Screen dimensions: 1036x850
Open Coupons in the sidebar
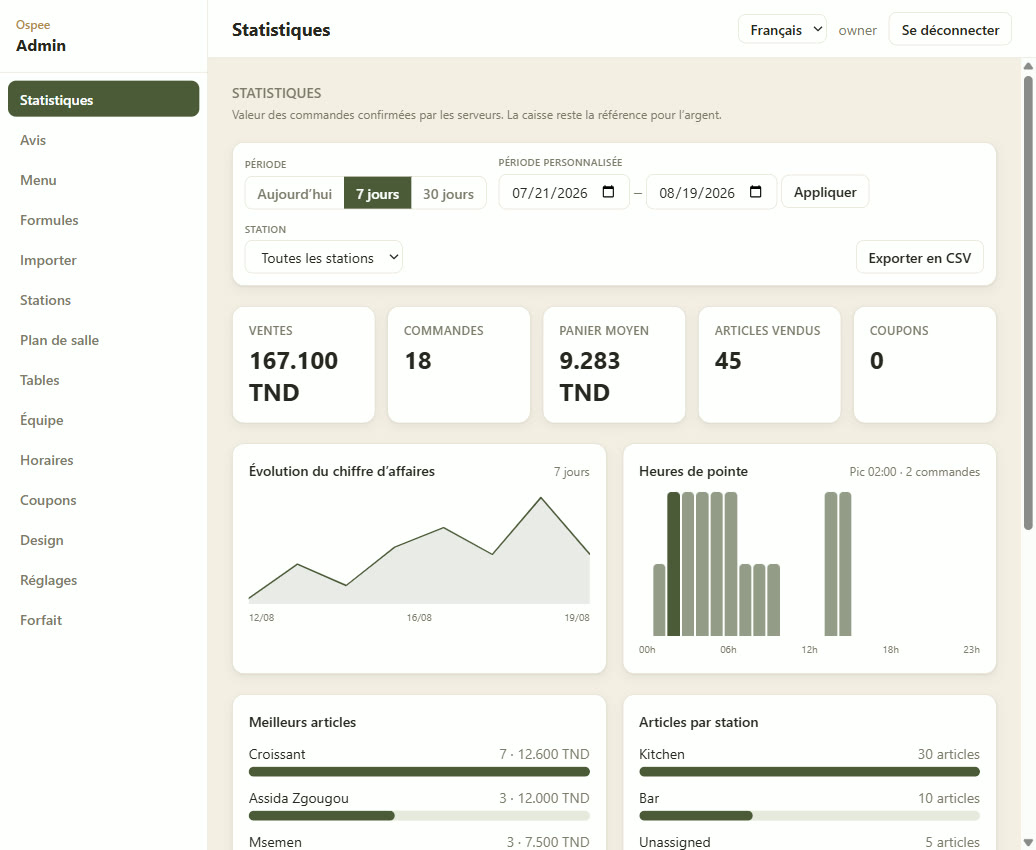(x=104, y=500)
